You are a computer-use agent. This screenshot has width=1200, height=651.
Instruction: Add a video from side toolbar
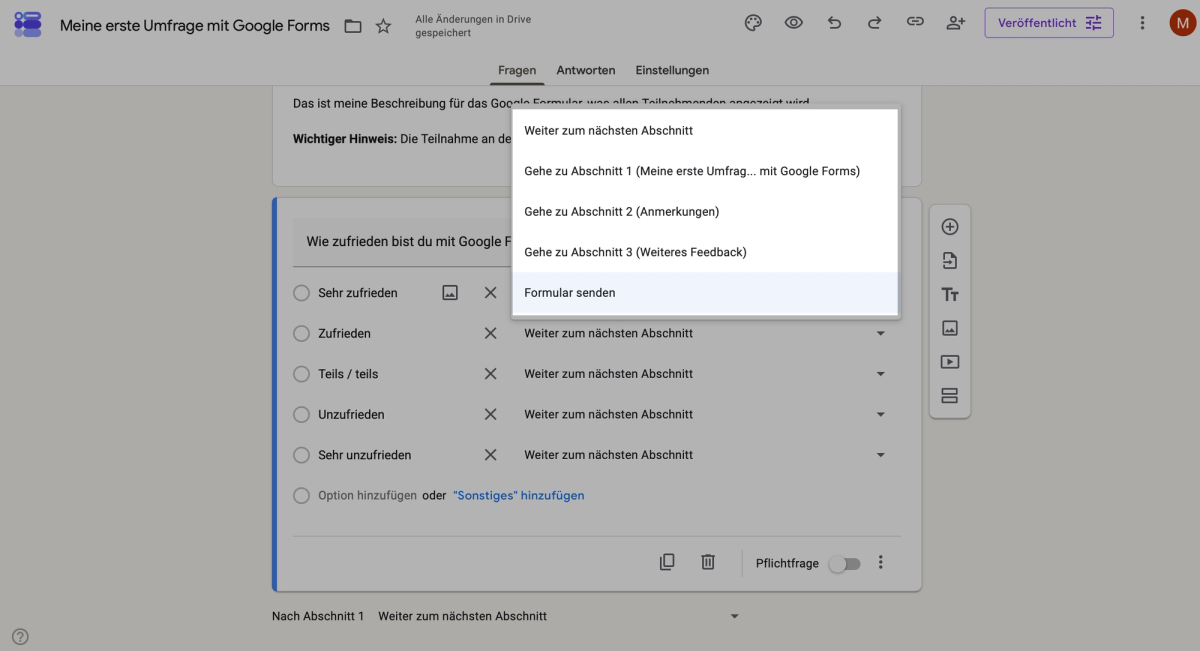tap(950, 362)
